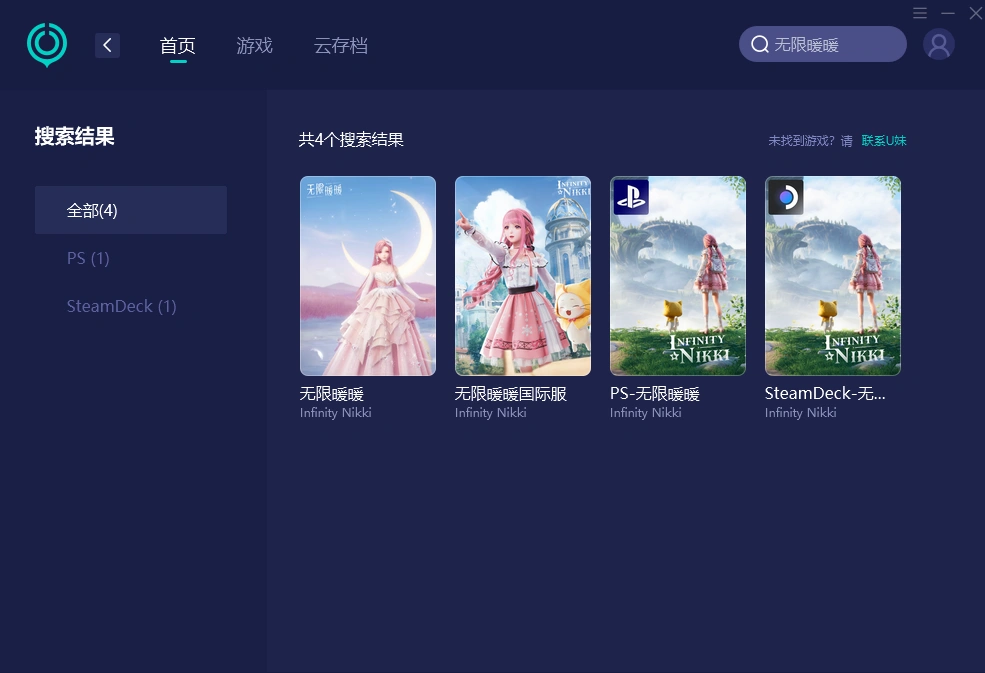Screen dimensions: 985x673
Task: Open the 无限暖暖国际服 cover thumbnail
Action: pos(522,276)
